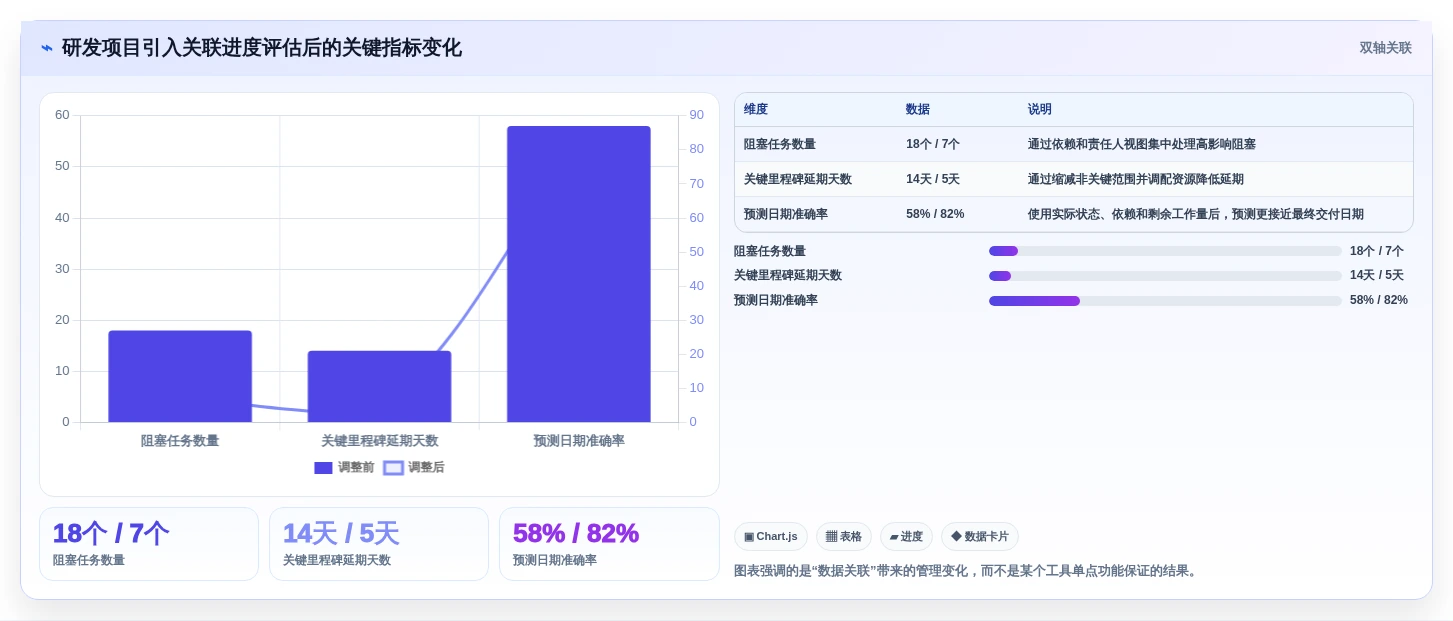Click description starting with 使用实际状态
The width and height of the screenshot is (1453, 621).
[x=1196, y=214]
